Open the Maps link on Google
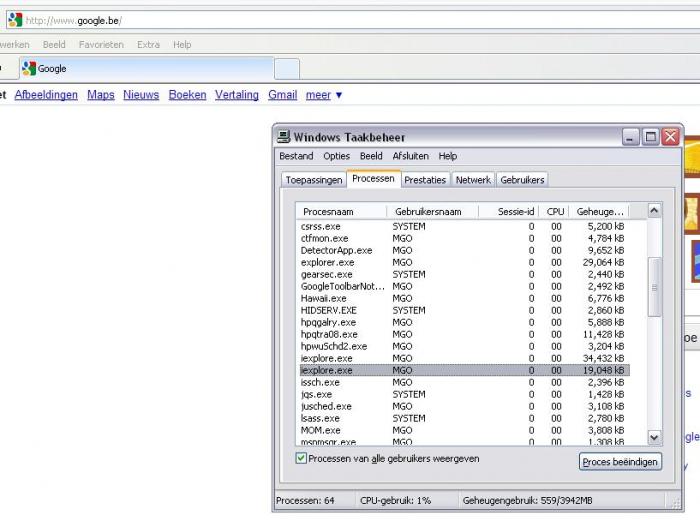700x527 pixels. pos(100,95)
